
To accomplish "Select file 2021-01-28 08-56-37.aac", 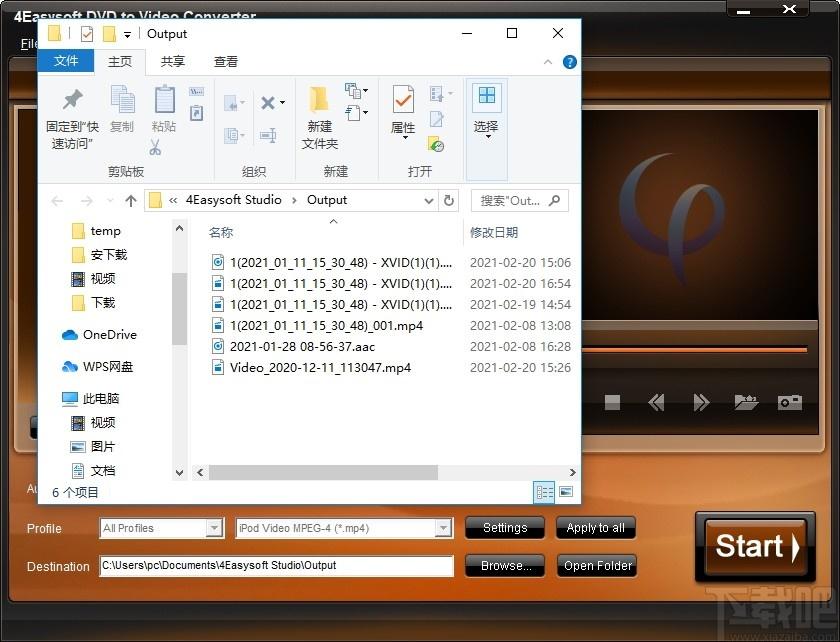I will [302, 347].
